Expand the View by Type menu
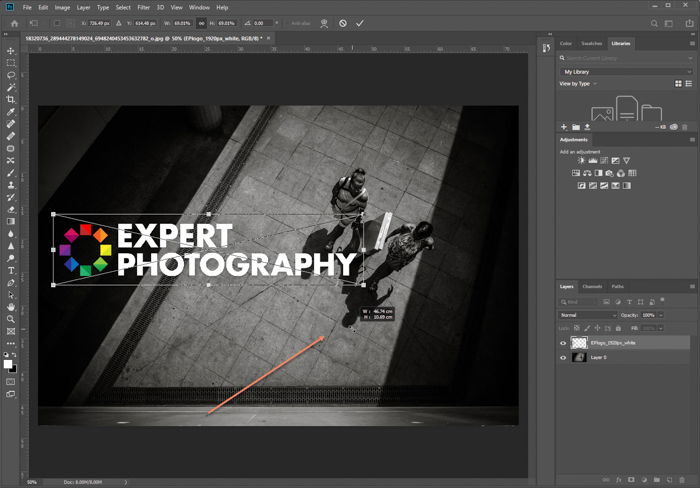Viewport: 700px width, 488px height. click(x=578, y=83)
